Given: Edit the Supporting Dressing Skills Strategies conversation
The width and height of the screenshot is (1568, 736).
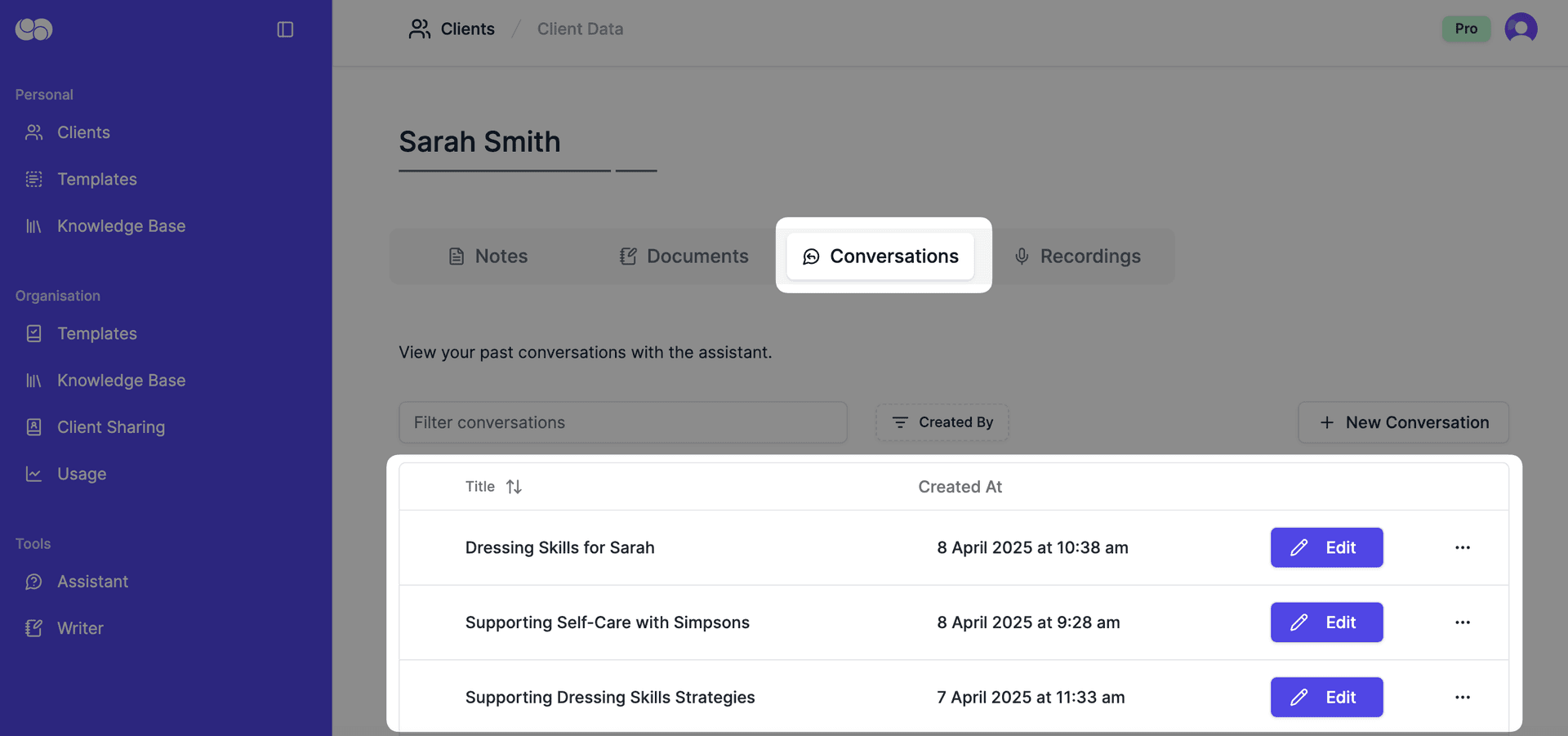Looking at the screenshot, I should pos(1326,697).
